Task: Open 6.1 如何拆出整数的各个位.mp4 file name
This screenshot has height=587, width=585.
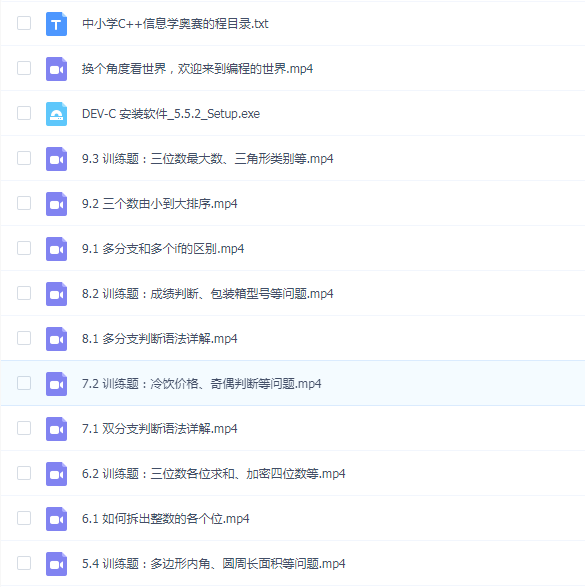Action: (165, 518)
